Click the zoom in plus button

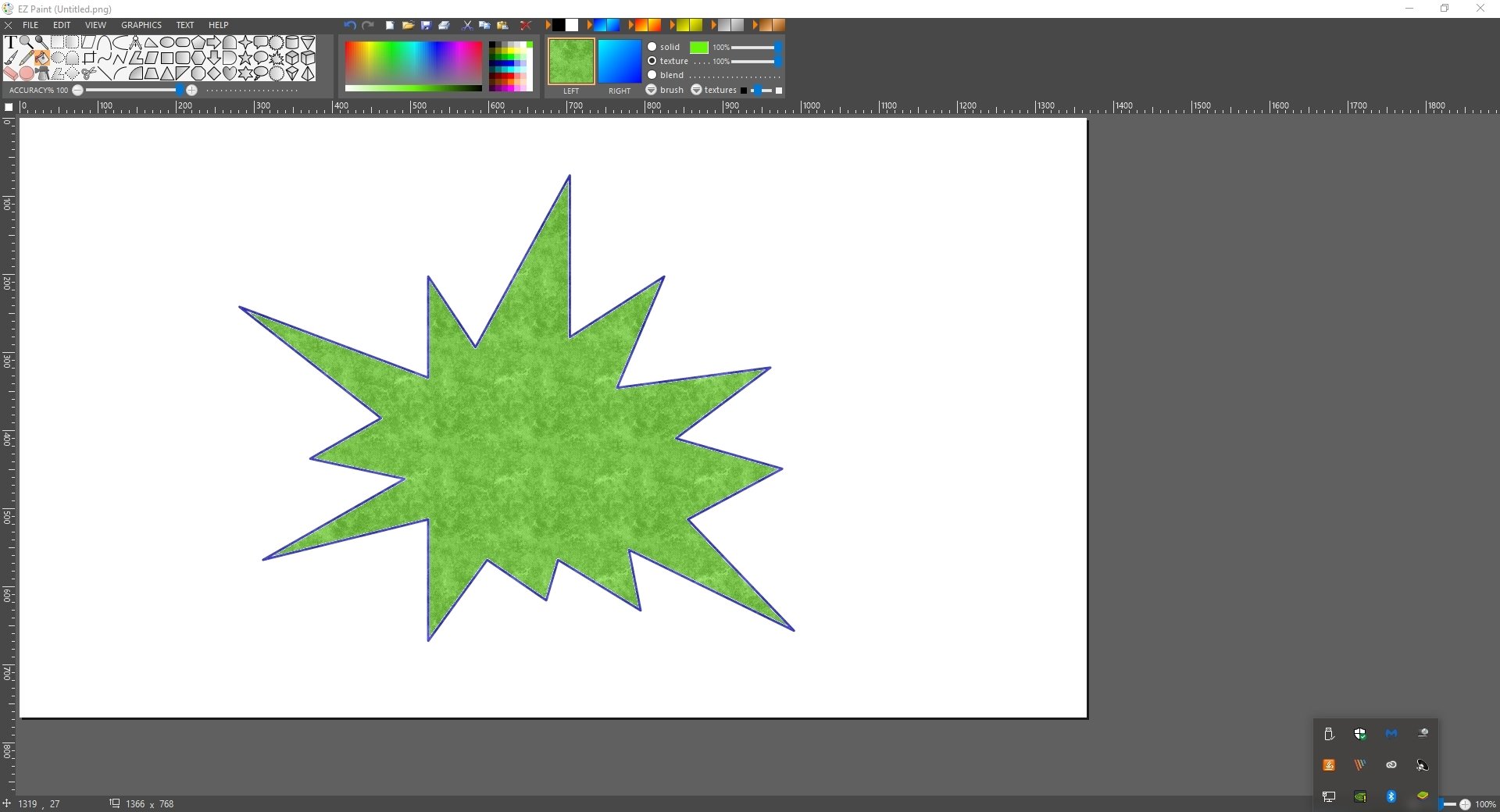(x=1465, y=804)
